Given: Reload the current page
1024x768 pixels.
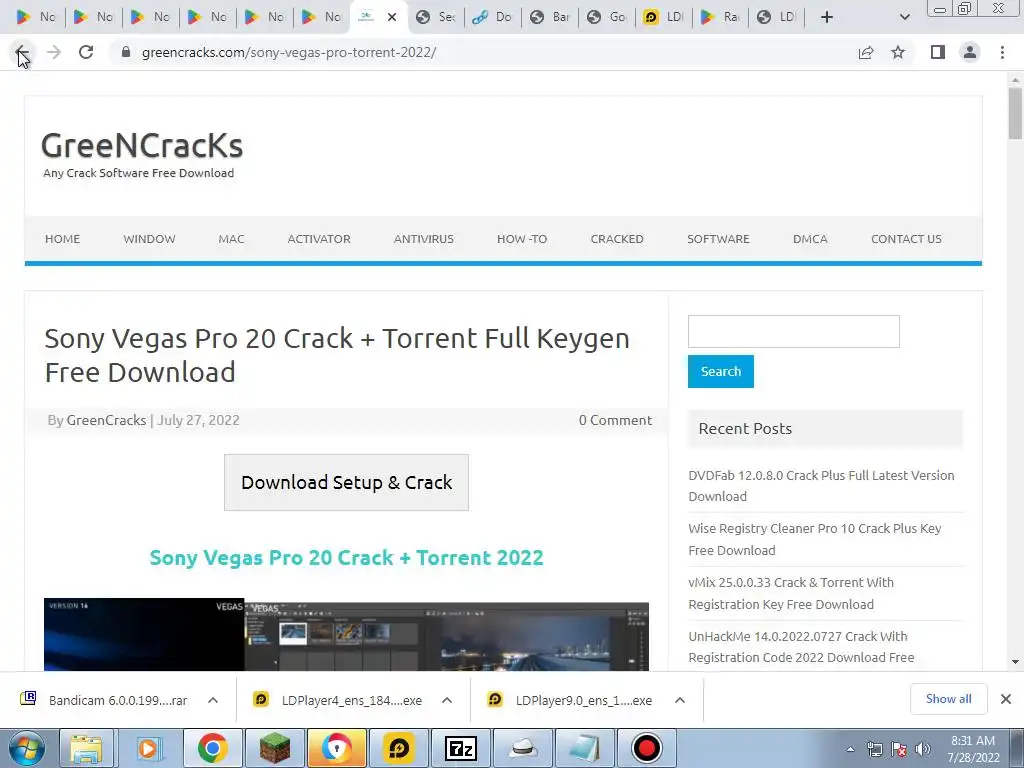Looking at the screenshot, I should [x=86, y=52].
